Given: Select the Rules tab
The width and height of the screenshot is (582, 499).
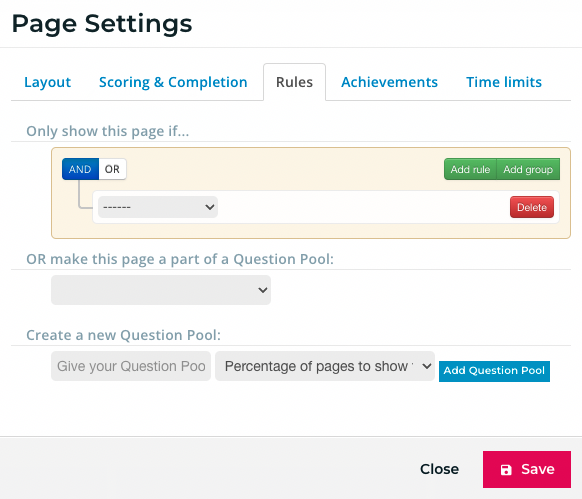Looking at the screenshot, I should click(294, 82).
